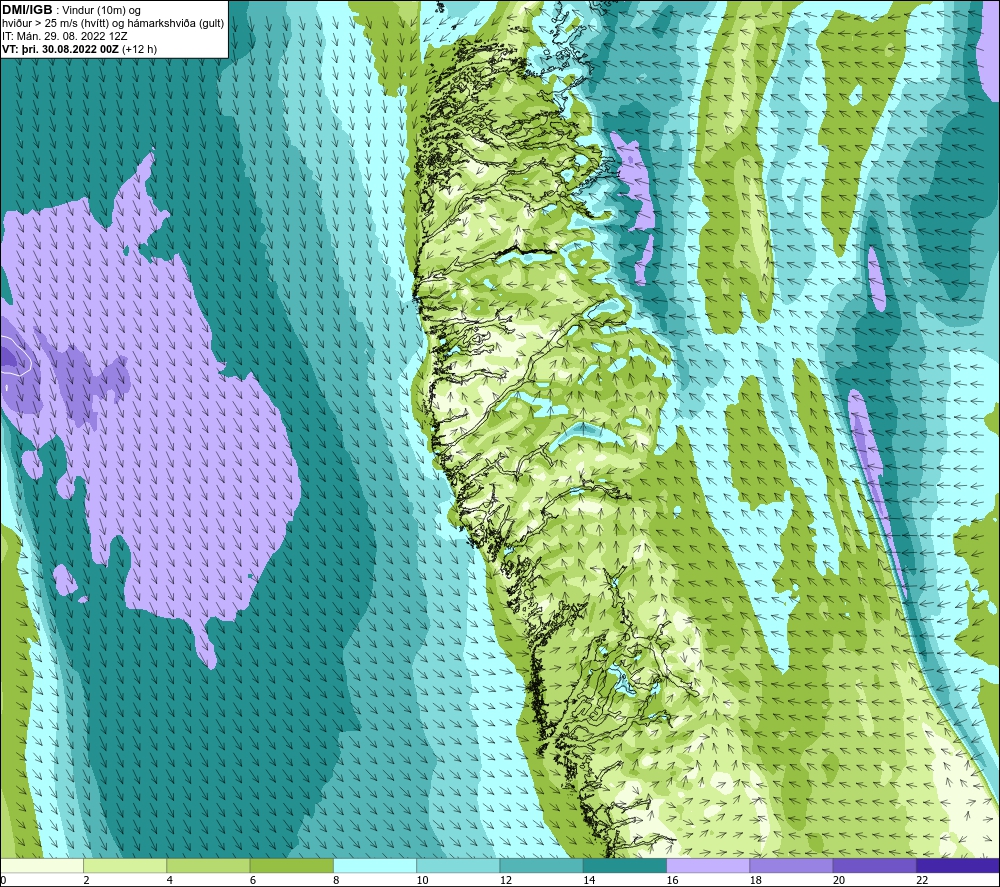Click the light green 2–4 m/s legend swatch
Image resolution: width=1000 pixels, height=887 pixels.
tap(125, 865)
